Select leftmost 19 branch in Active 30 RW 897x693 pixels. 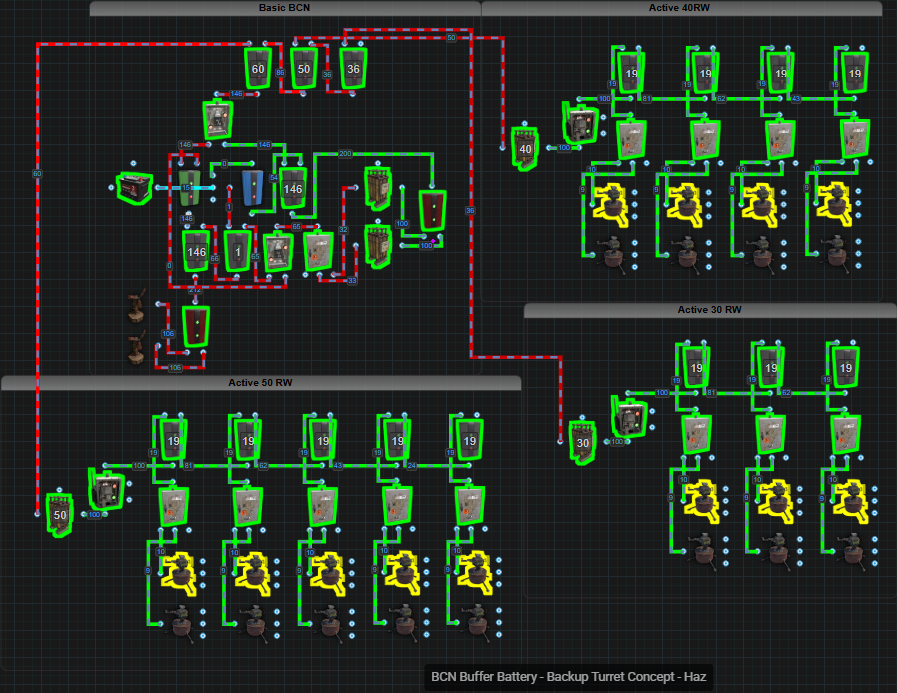click(x=696, y=367)
